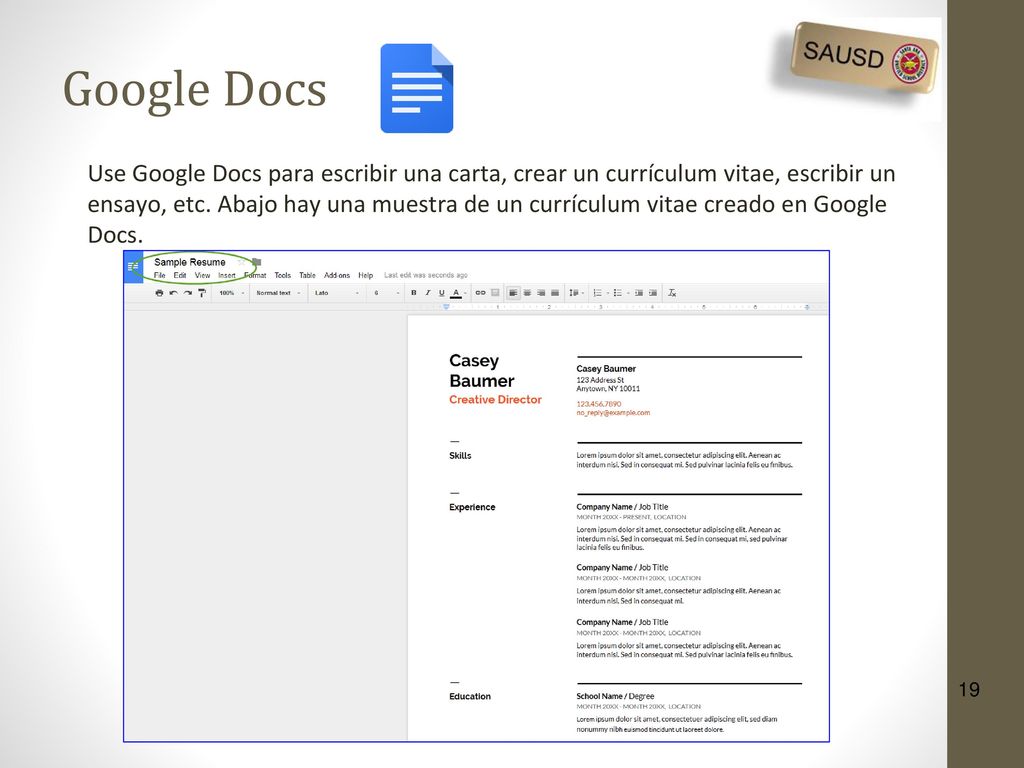
Task: Click 'School Name / Degree' text
Action: coord(615,696)
